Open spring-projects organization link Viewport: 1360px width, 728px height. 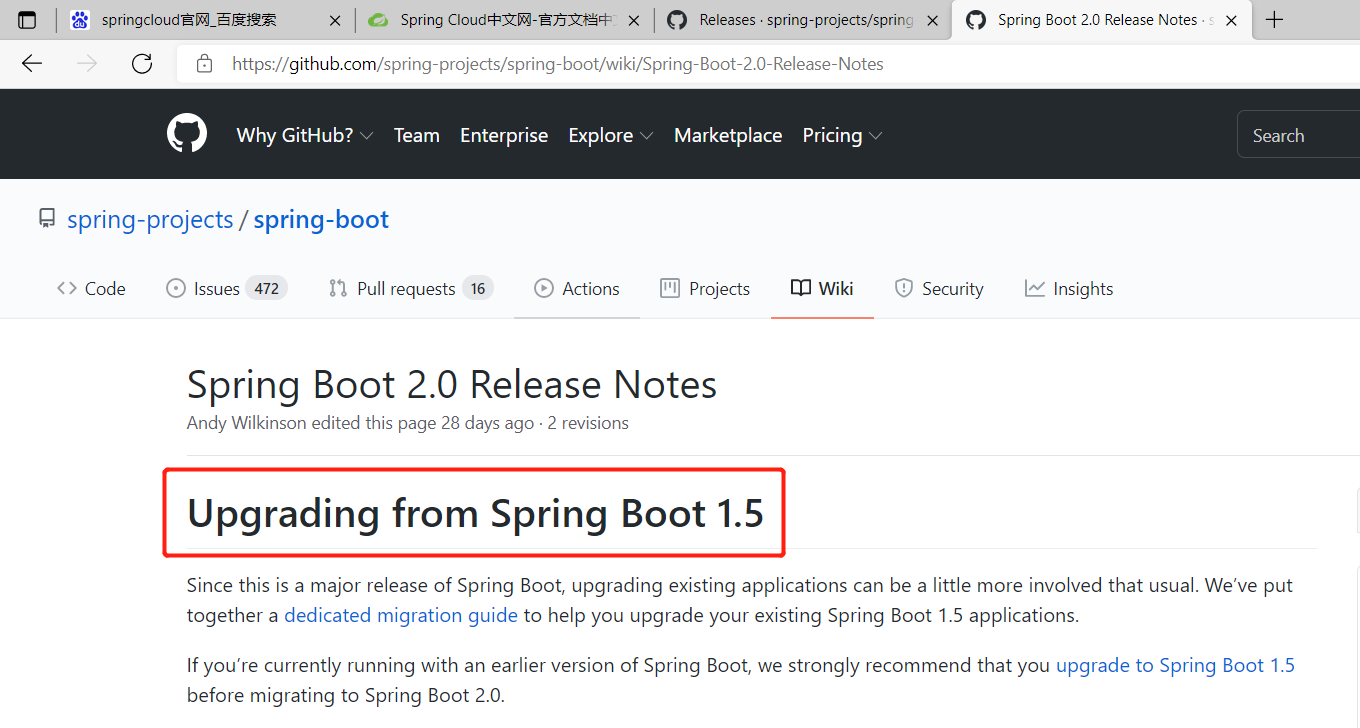click(x=150, y=219)
